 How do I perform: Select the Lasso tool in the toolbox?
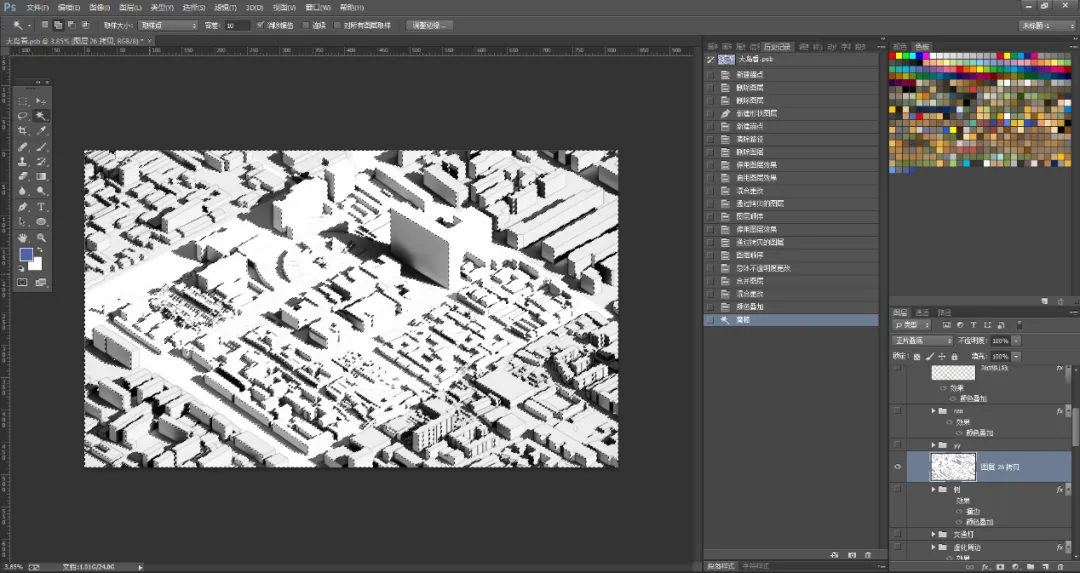pyautogui.click(x=23, y=116)
